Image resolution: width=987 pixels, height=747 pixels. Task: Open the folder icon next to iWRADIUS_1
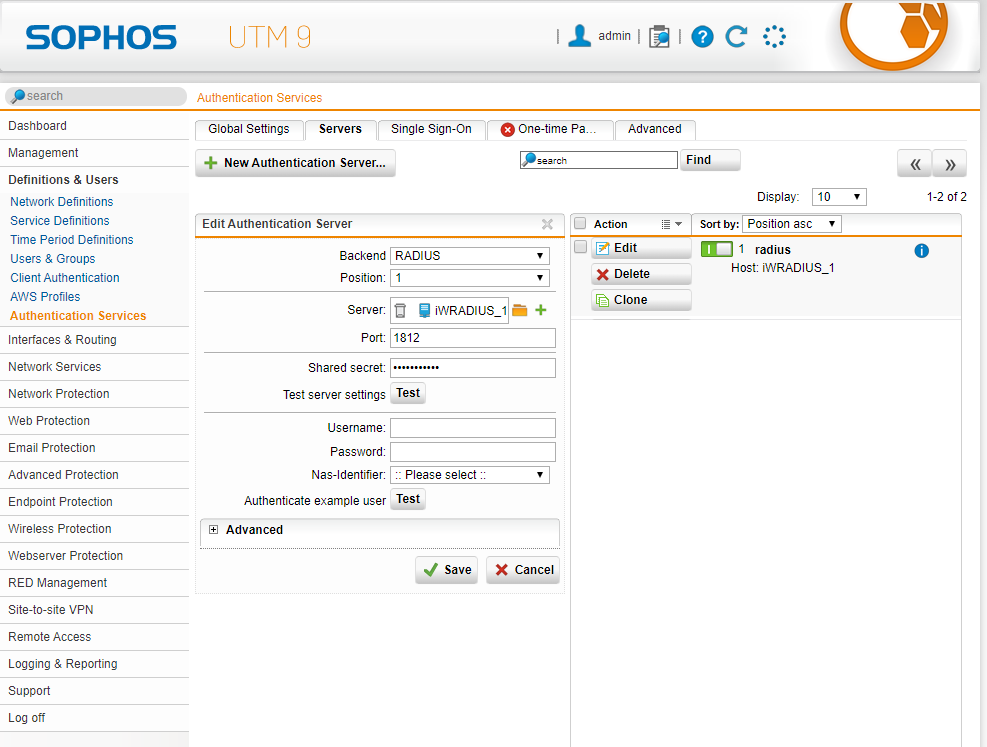tap(520, 310)
